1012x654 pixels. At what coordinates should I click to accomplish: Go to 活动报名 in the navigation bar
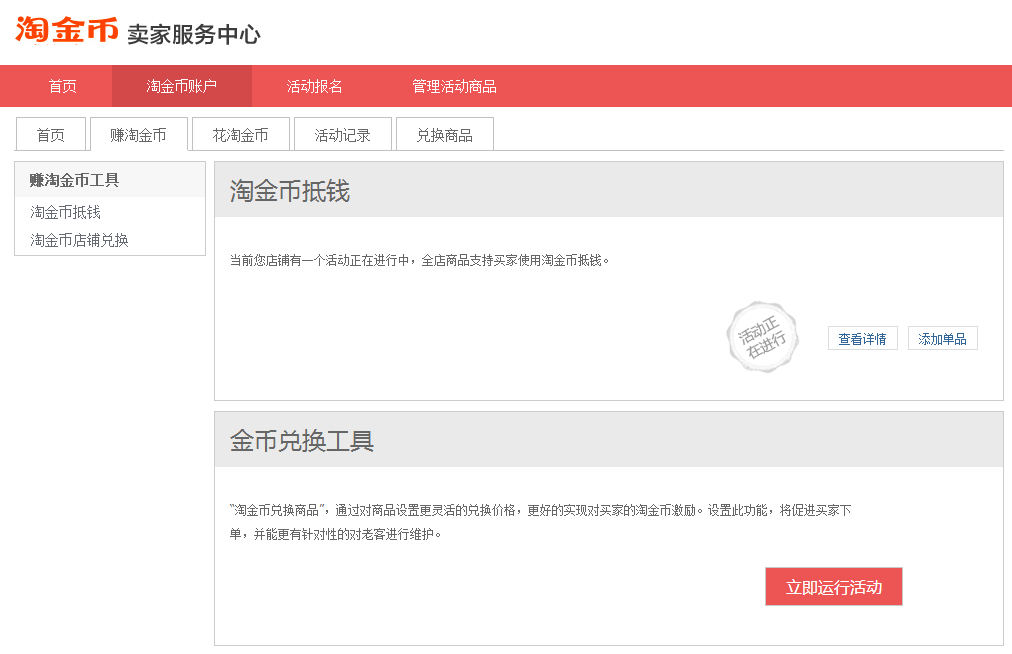click(x=314, y=86)
